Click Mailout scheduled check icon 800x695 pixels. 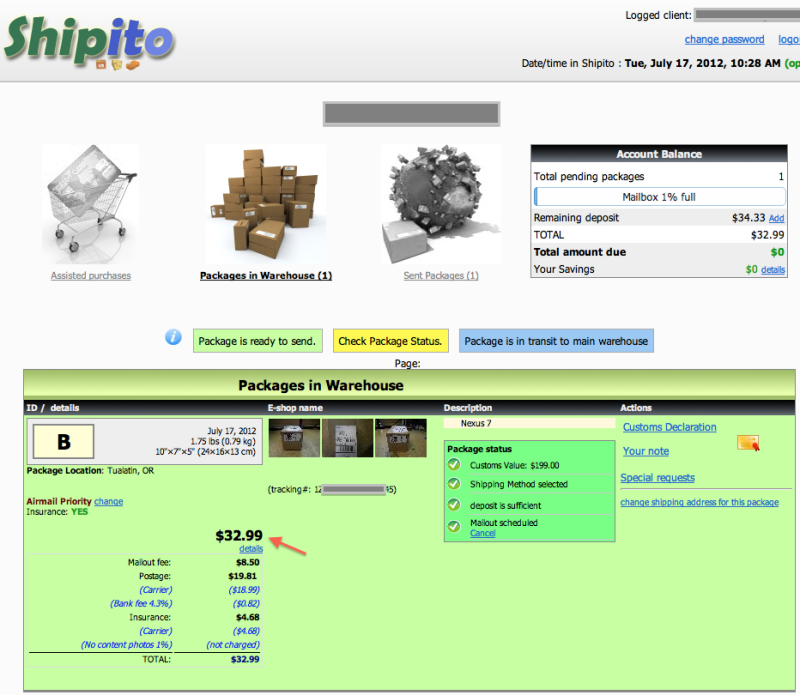click(x=454, y=526)
